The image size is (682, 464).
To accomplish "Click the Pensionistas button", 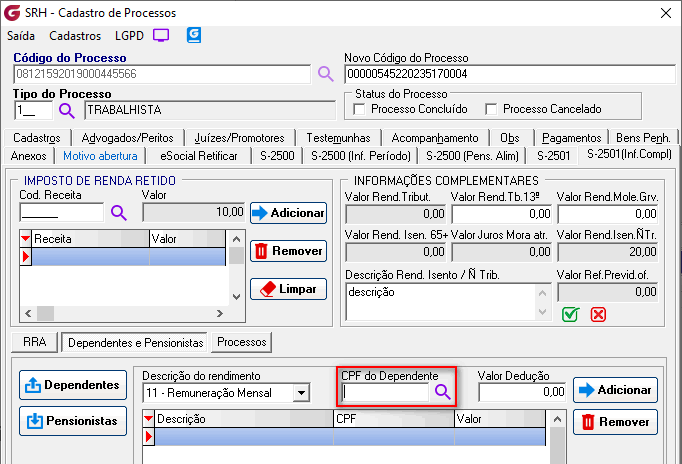I will click(73, 420).
